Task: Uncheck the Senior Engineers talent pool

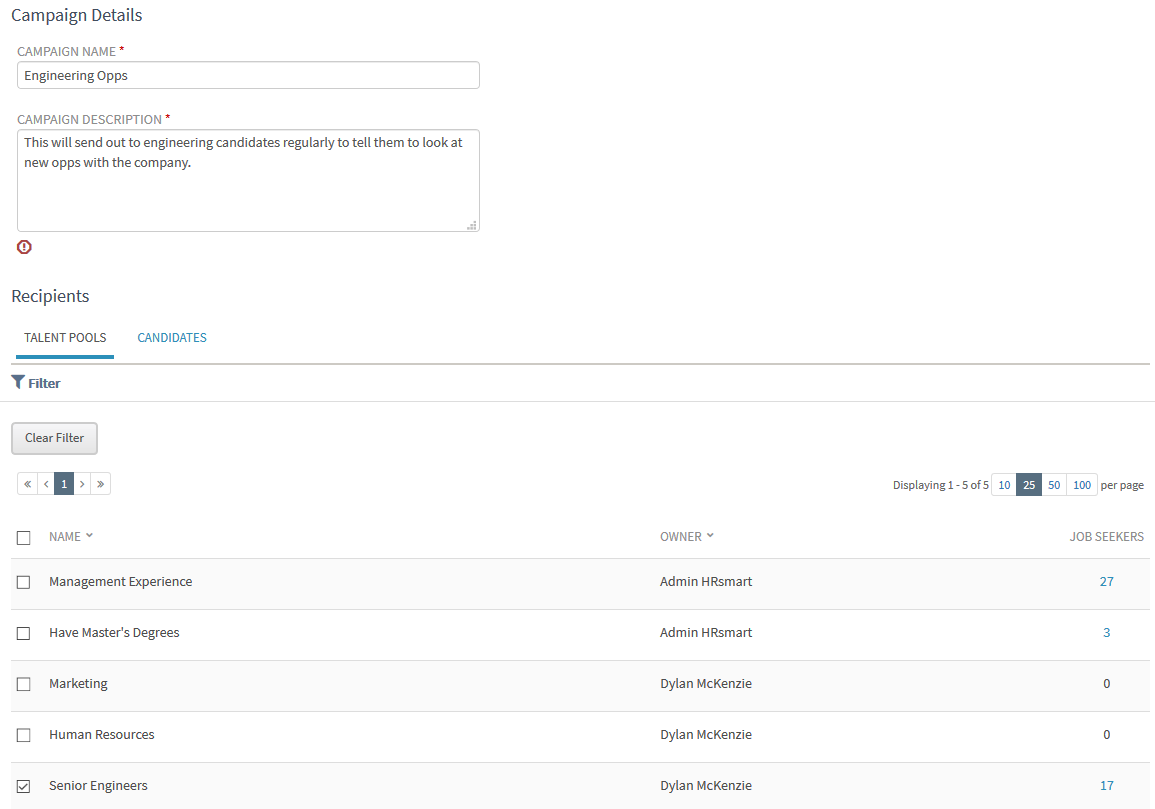Action: tap(24, 786)
